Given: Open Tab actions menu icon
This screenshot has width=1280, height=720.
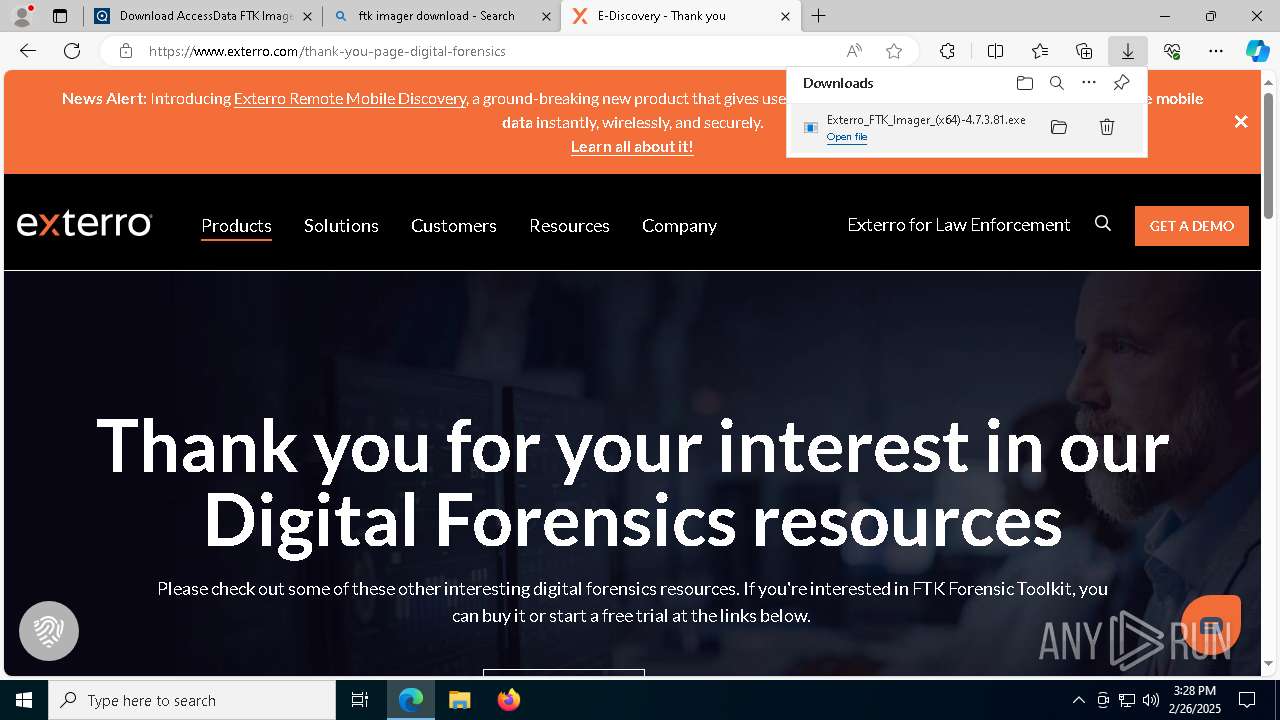Looking at the screenshot, I should tap(60, 16).
